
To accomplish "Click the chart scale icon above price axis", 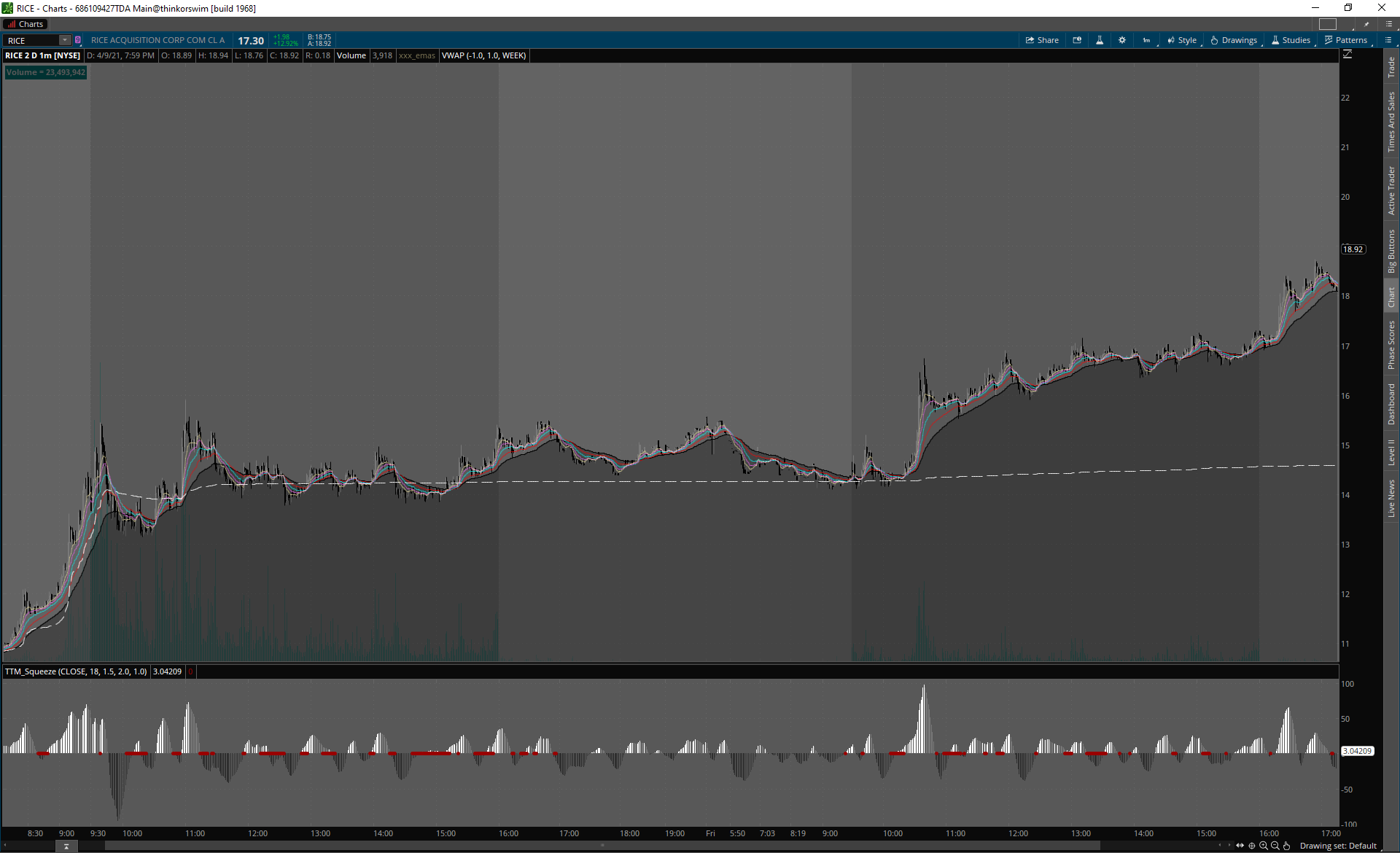I will pos(1347,55).
